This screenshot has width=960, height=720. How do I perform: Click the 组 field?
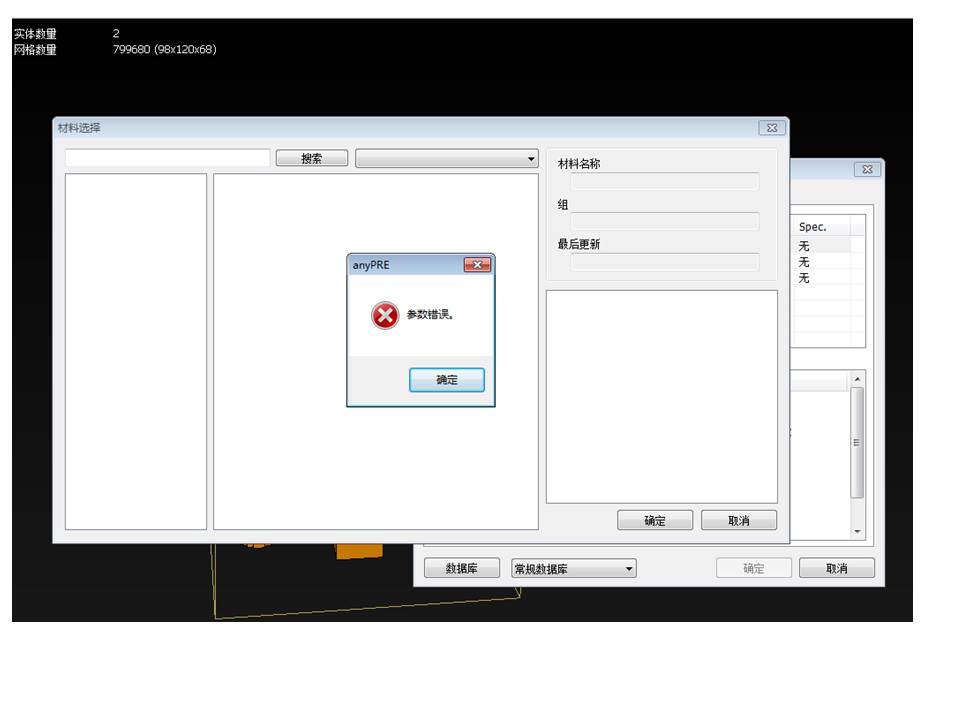pyautogui.click(x=664, y=222)
